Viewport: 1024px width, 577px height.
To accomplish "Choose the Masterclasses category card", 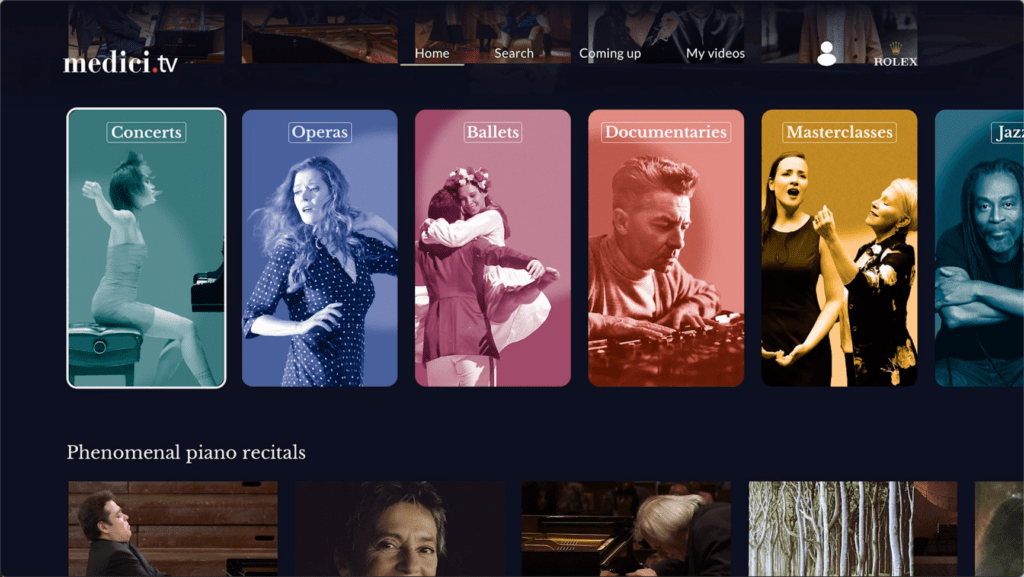I will point(839,248).
